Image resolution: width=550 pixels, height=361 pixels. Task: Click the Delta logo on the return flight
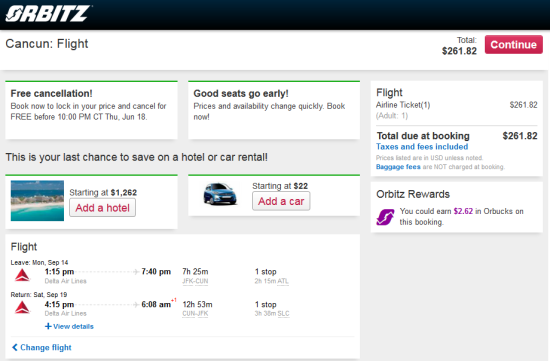coord(22,308)
